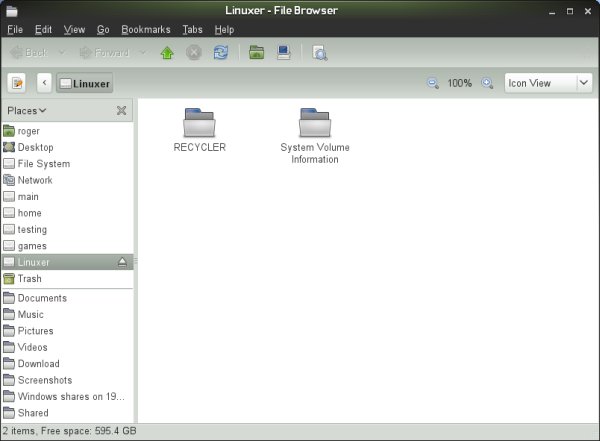Minimize the File Browser window
Image resolution: width=600 pixels, height=441 pixels.
(x=552, y=11)
